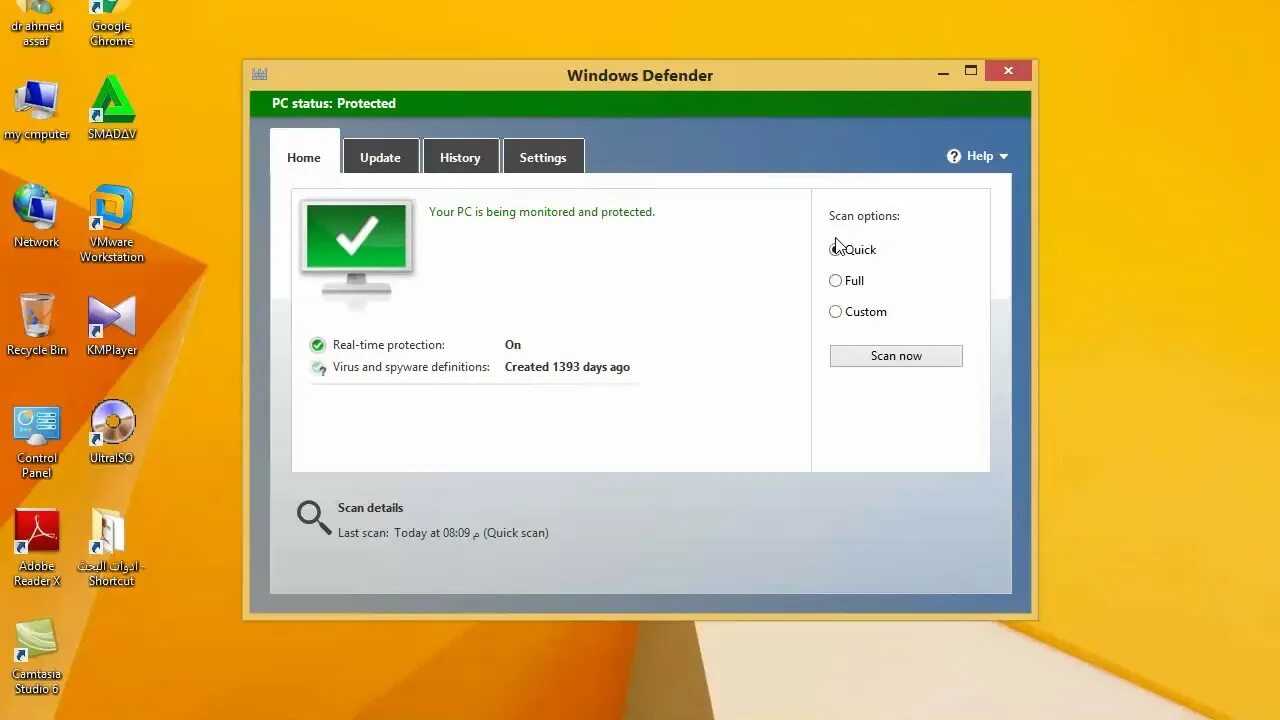The height and width of the screenshot is (720, 1280).
Task: Minimize the Windows Defender window
Action: (943, 71)
